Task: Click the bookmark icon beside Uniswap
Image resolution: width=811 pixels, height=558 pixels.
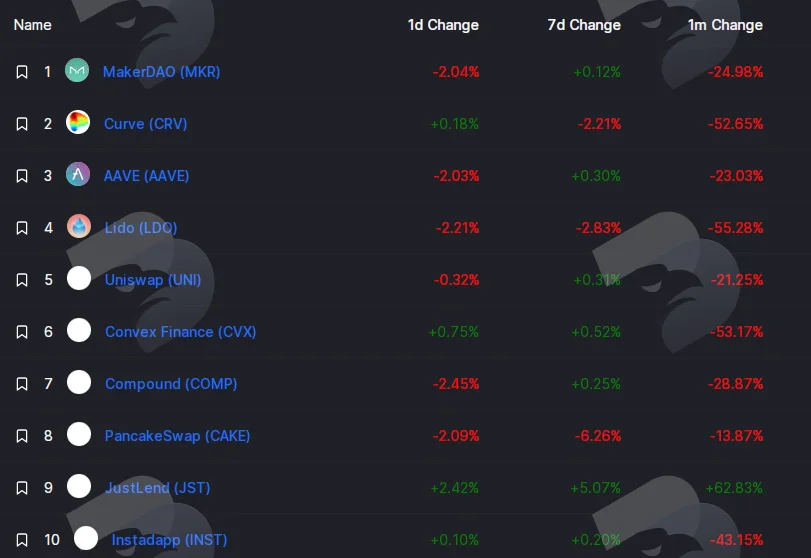Action: tap(22, 280)
